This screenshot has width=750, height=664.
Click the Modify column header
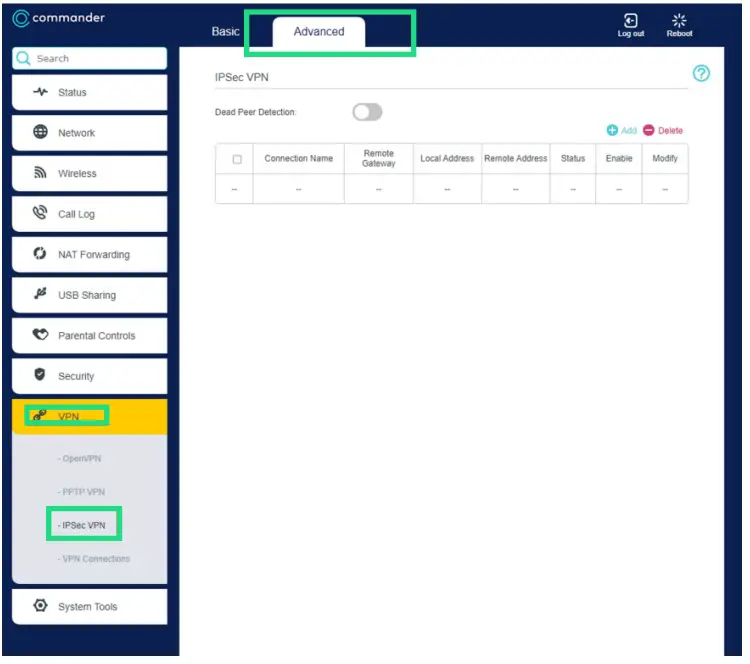[665, 159]
